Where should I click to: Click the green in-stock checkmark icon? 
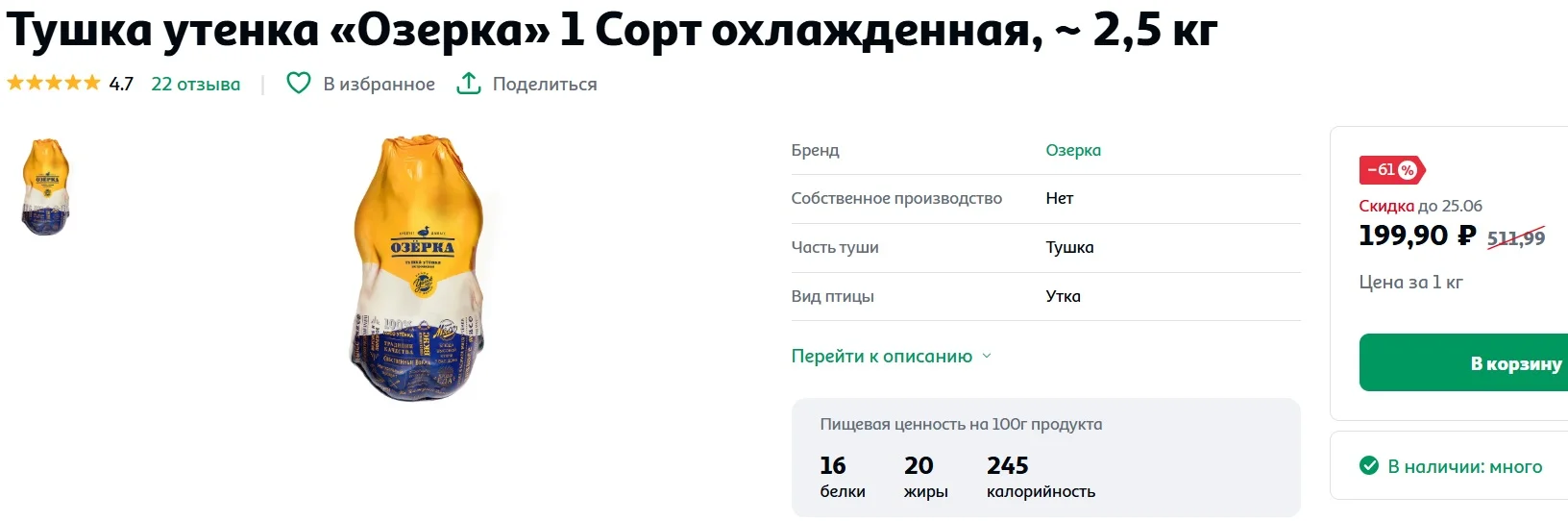point(1369,466)
